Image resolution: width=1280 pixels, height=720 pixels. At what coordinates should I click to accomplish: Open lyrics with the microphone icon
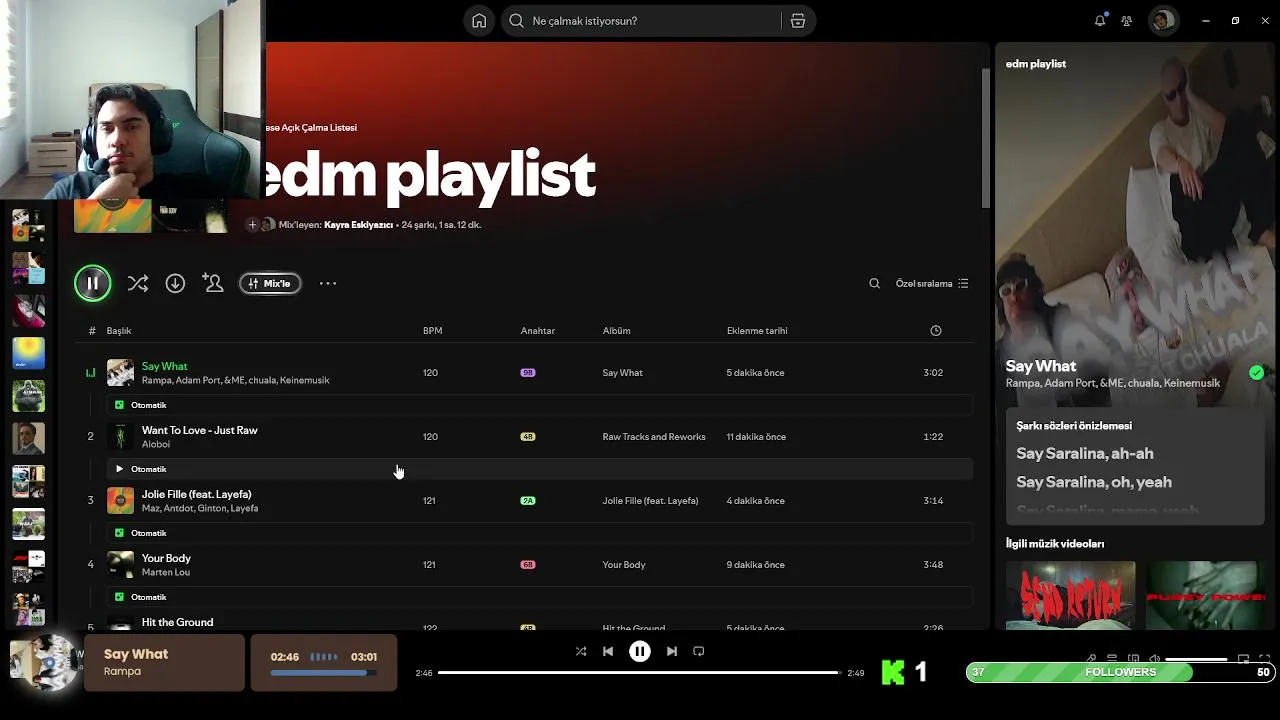1091,659
